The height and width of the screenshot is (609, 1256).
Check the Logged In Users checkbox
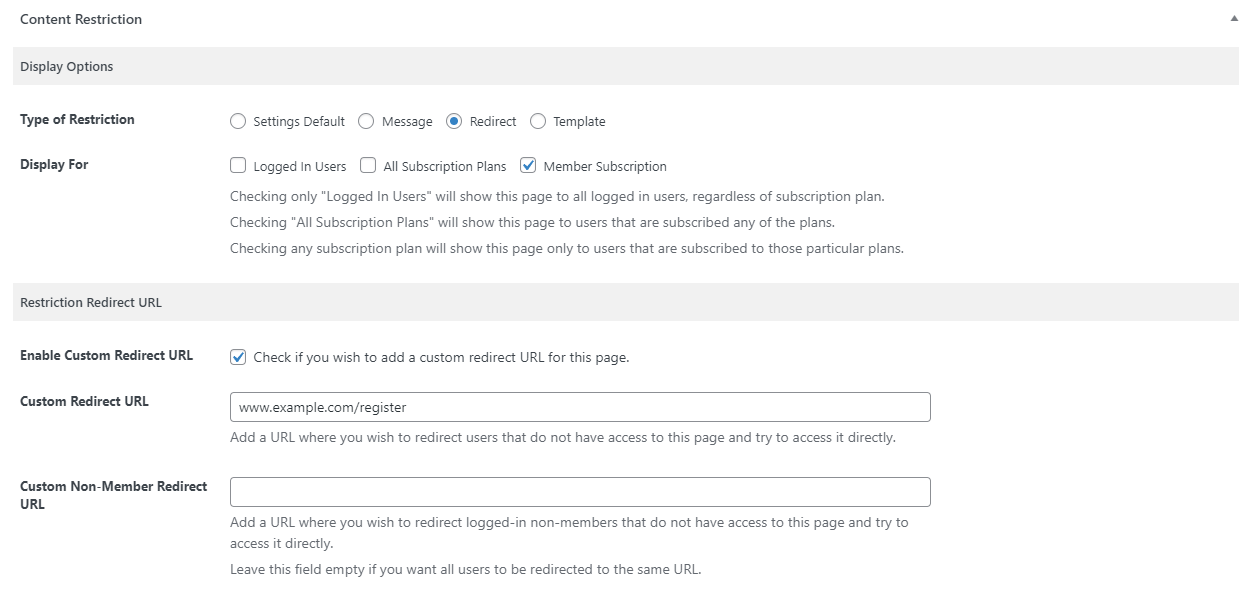click(238, 166)
